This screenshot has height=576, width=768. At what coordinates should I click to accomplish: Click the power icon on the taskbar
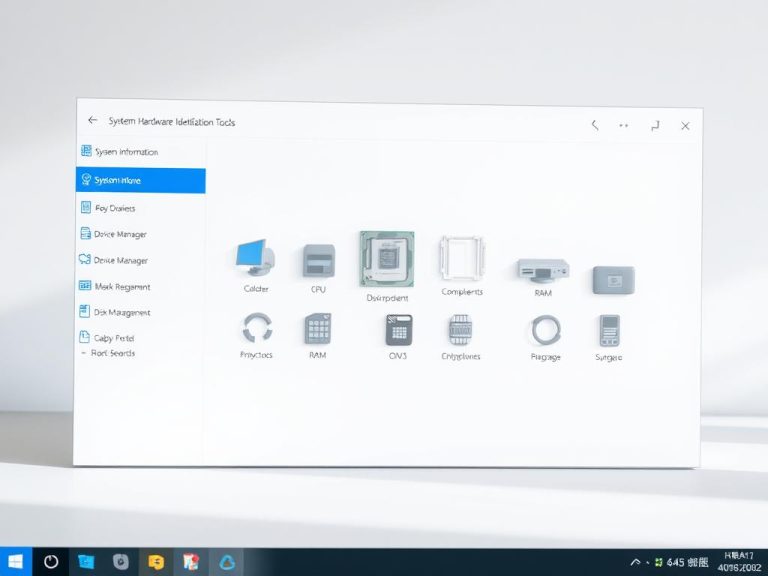click(x=51, y=562)
